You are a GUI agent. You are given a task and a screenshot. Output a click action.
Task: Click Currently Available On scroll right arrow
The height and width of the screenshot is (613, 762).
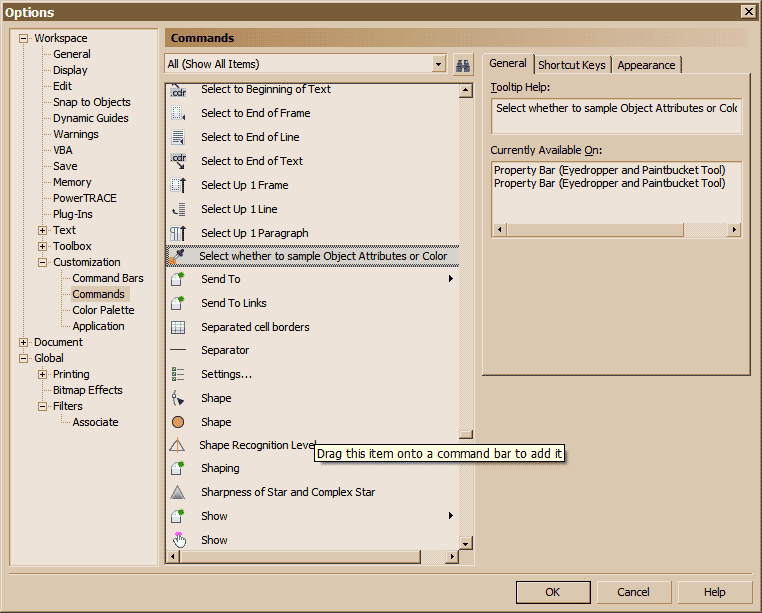[734, 229]
